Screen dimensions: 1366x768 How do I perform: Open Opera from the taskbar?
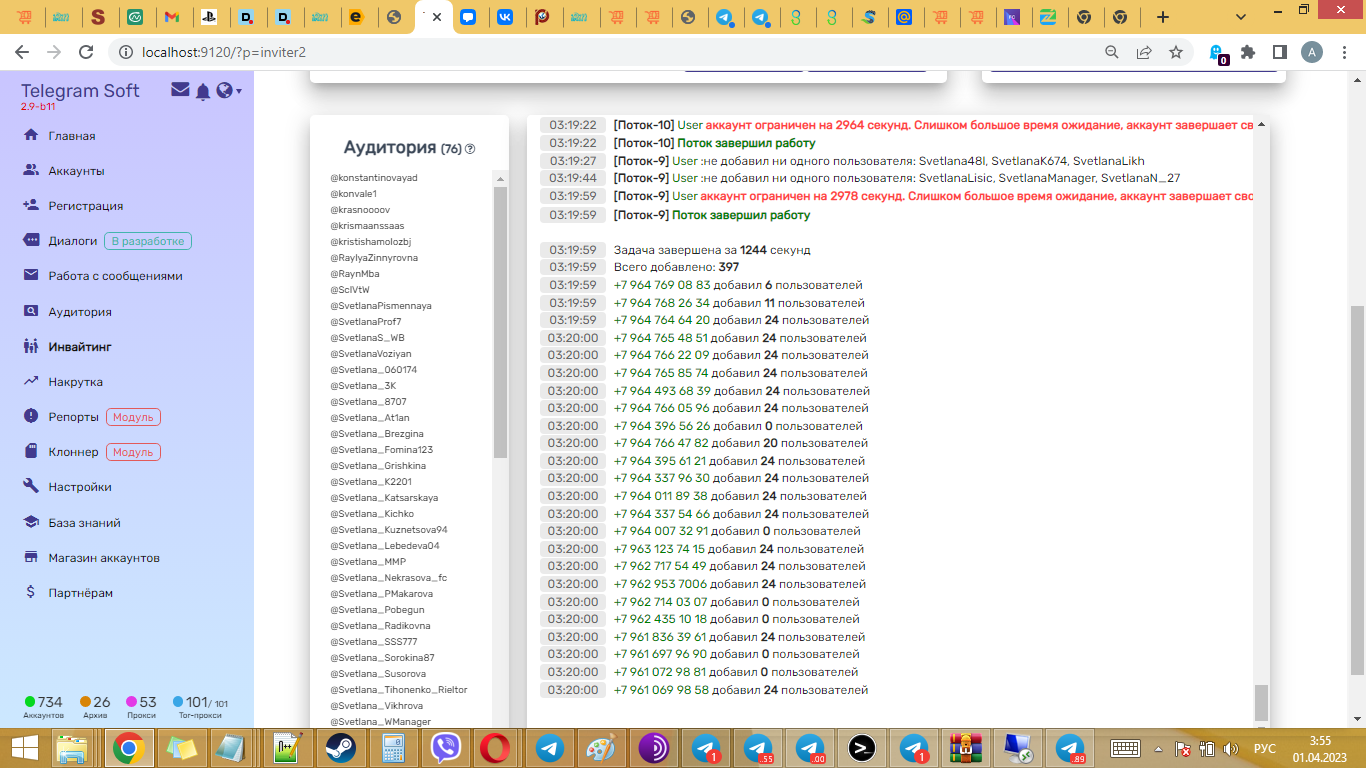(497, 748)
